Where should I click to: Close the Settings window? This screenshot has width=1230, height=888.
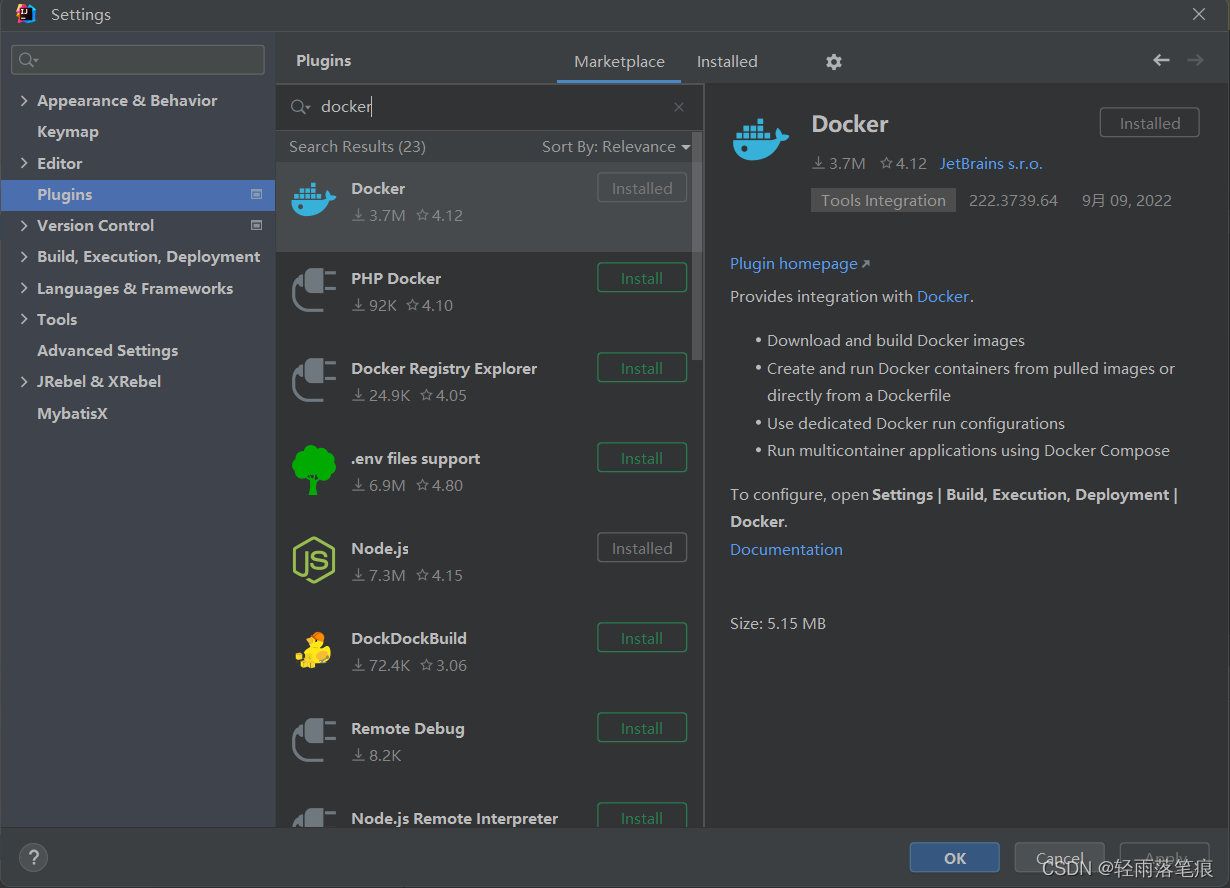[1199, 14]
